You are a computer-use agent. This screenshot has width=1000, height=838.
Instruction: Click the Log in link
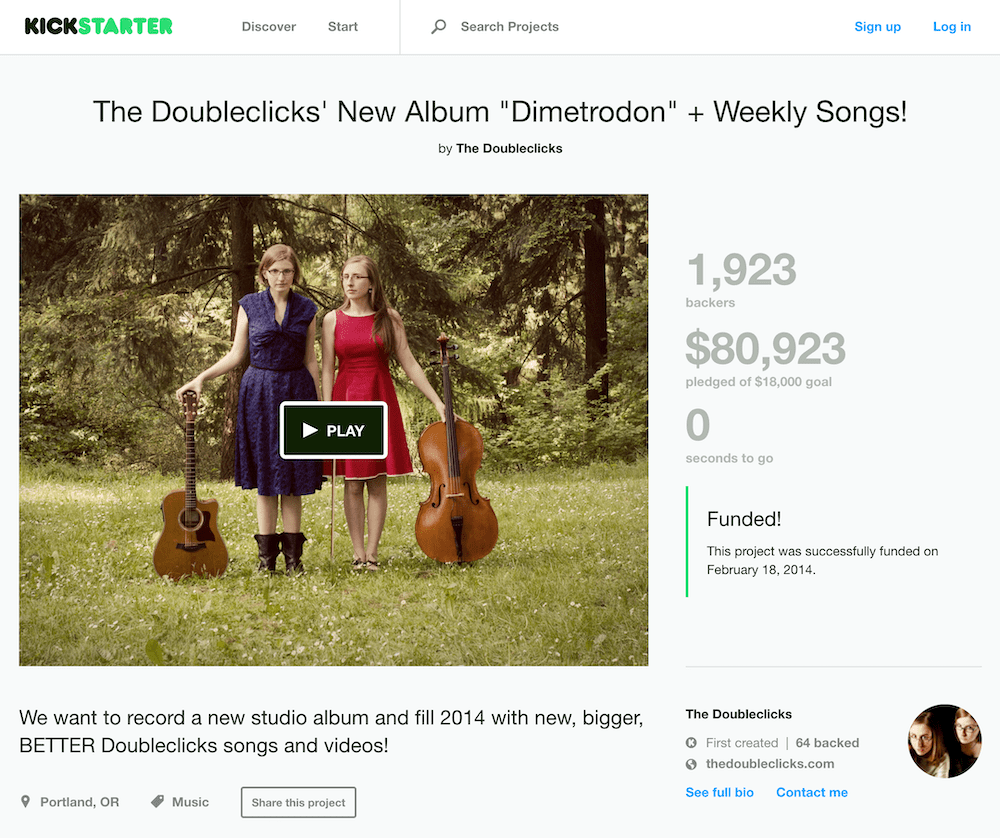(x=952, y=27)
